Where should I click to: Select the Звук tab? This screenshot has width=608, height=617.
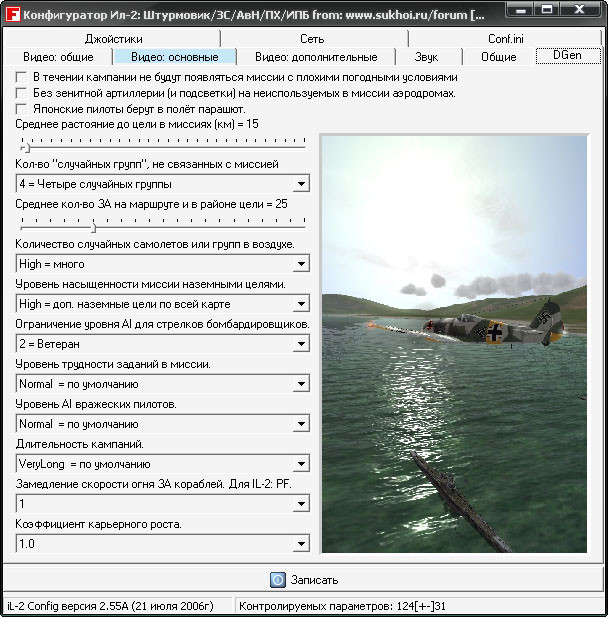pos(428,57)
